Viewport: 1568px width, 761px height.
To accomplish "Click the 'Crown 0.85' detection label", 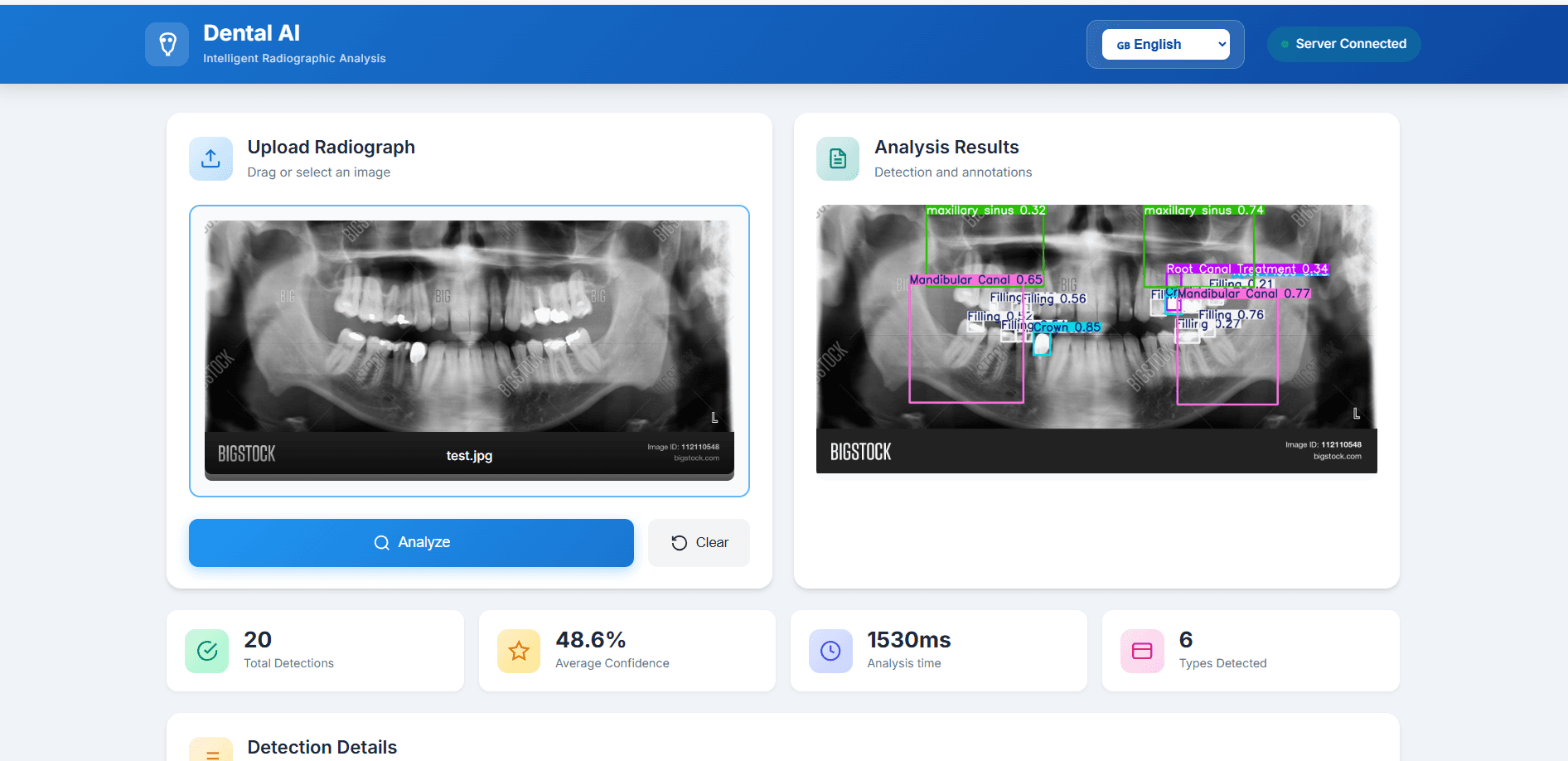I will pyautogui.click(x=1067, y=327).
